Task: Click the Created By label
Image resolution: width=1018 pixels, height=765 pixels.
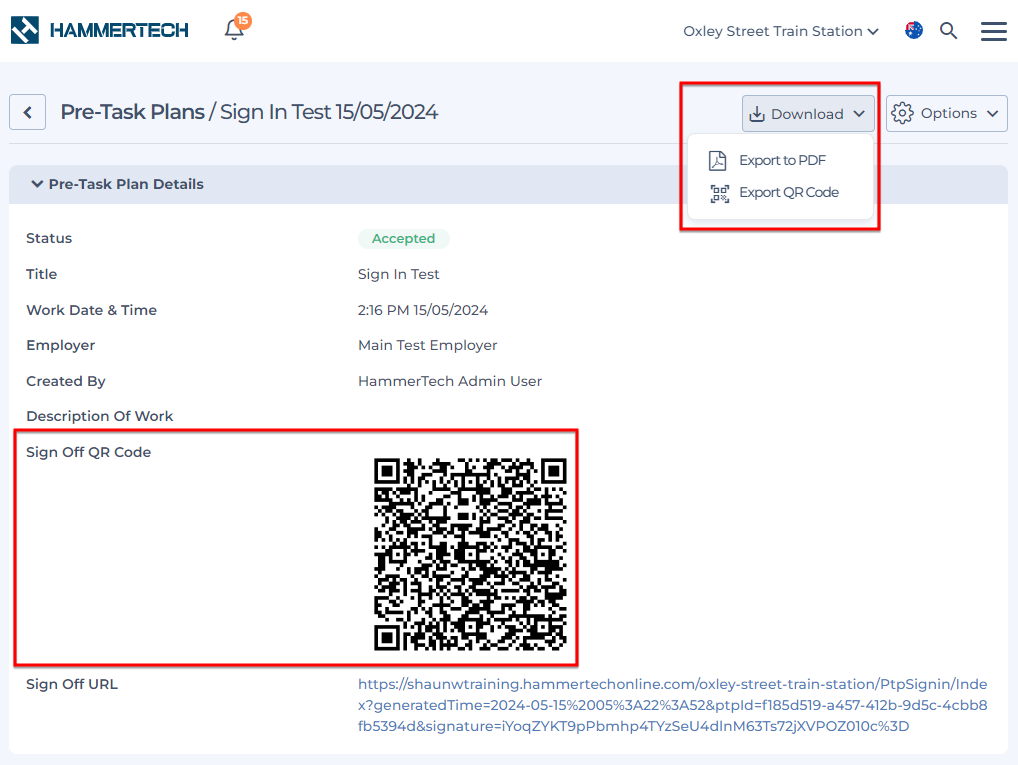Action: (66, 381)
